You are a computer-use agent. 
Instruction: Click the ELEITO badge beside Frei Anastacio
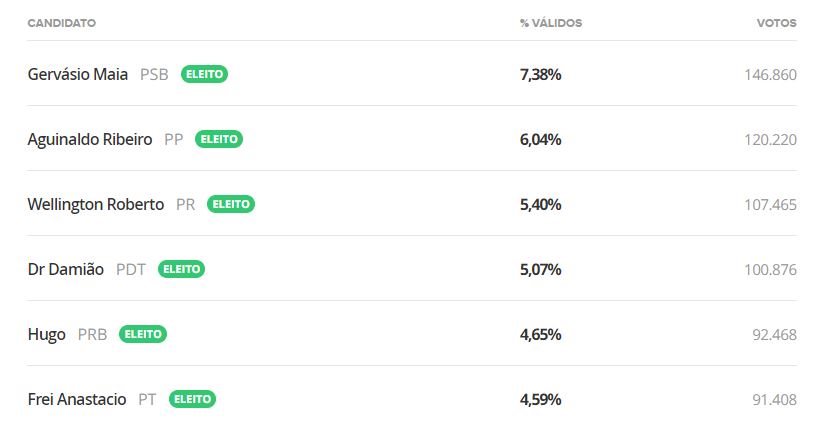tap(192, 399)
